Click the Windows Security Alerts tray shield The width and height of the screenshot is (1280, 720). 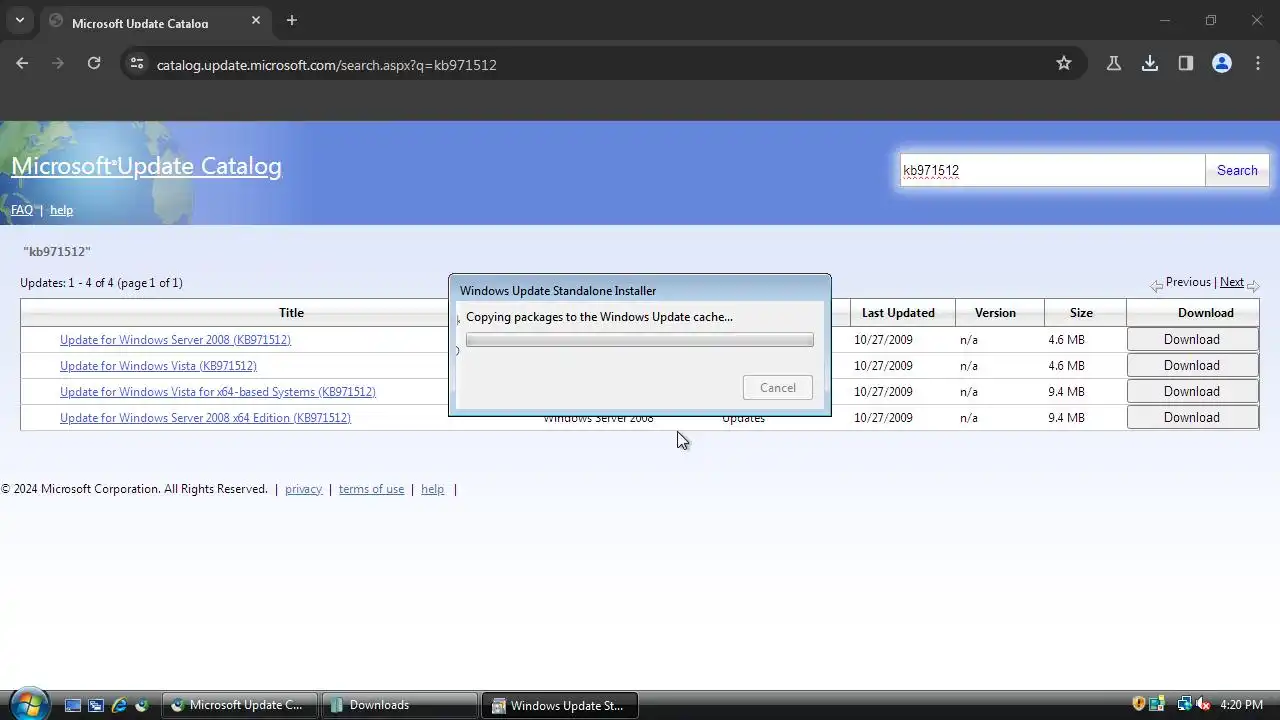coord(1138,705)
